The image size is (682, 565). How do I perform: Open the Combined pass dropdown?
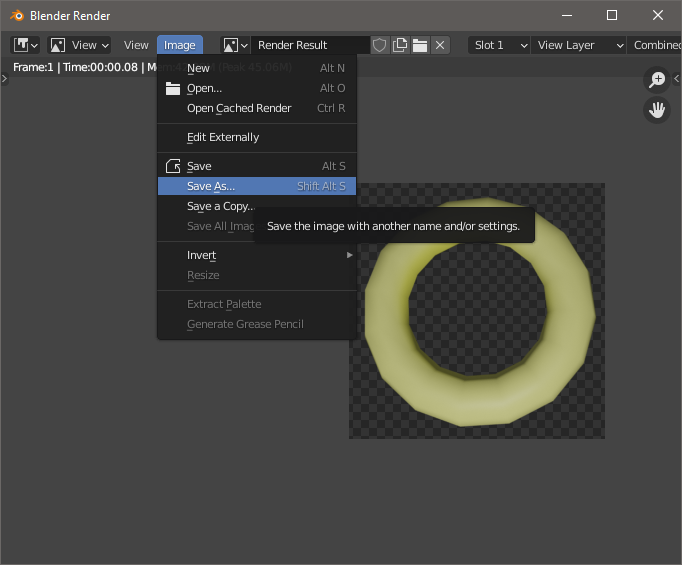[656, 45]
